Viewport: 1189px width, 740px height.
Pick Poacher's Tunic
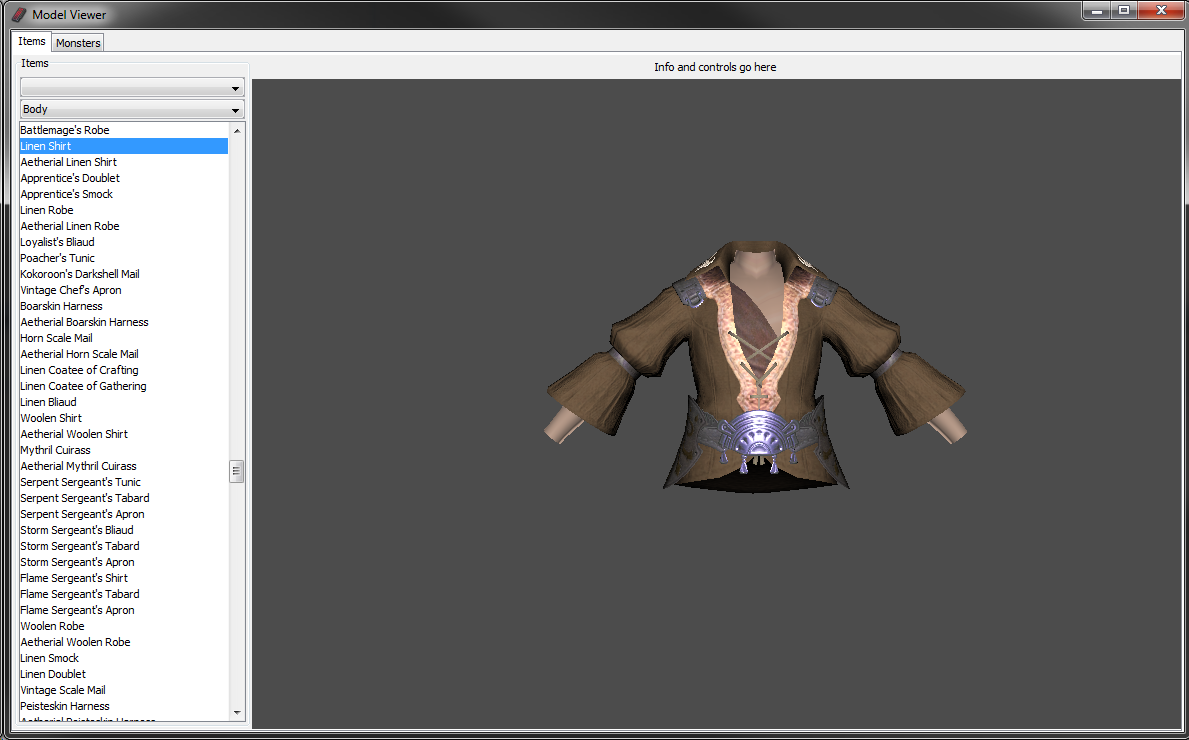[x=124, y=258]
